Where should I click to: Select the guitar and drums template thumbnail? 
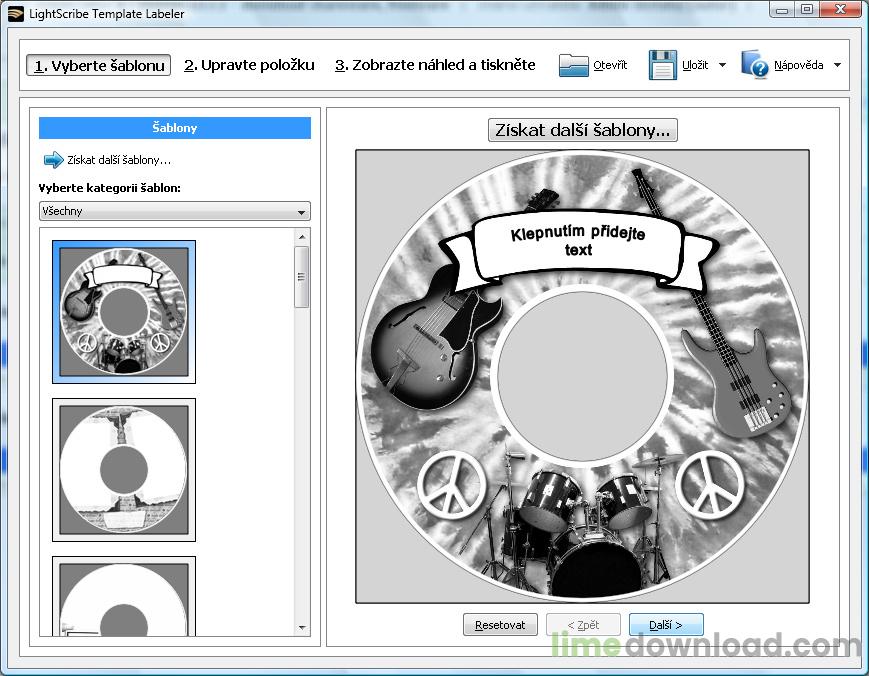pos(124,312)
